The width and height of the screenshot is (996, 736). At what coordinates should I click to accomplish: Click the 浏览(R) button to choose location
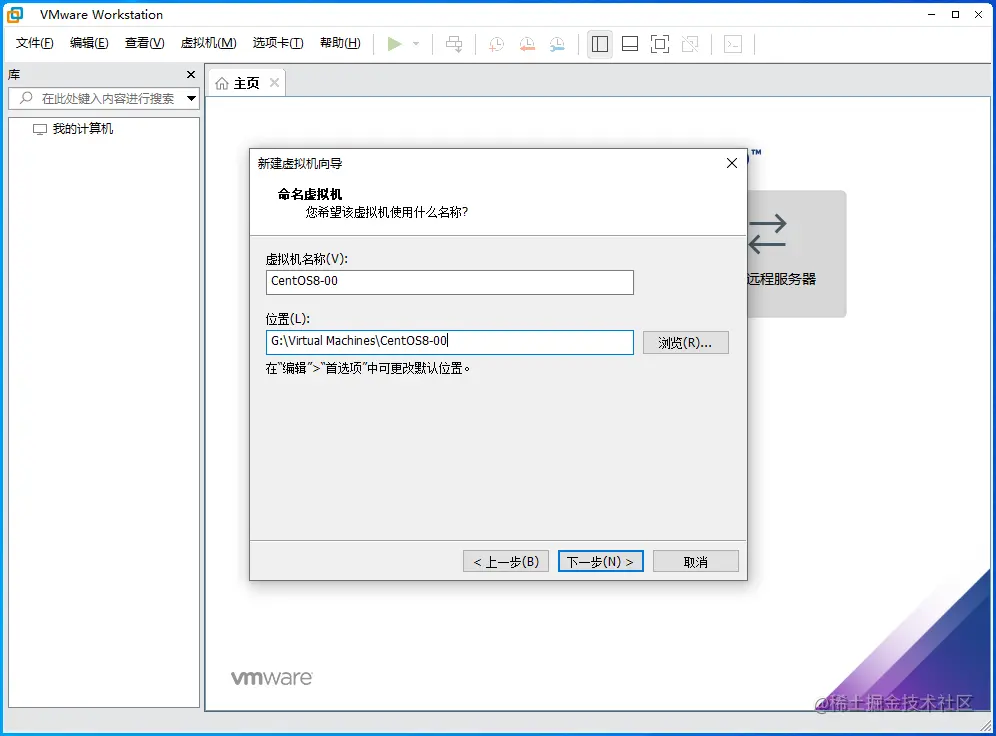pos(685,342)
